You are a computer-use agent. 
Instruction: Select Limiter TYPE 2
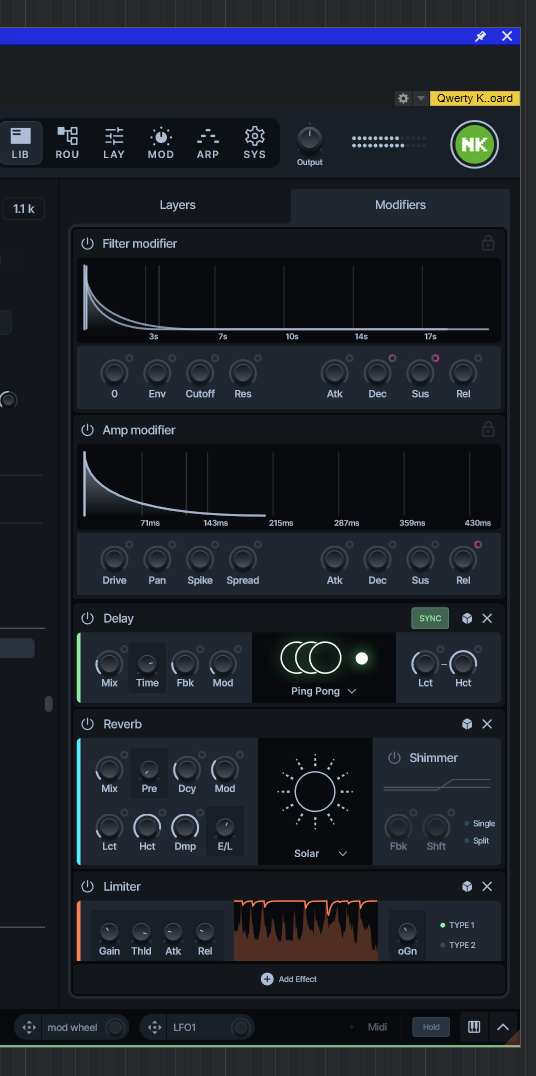457,945
